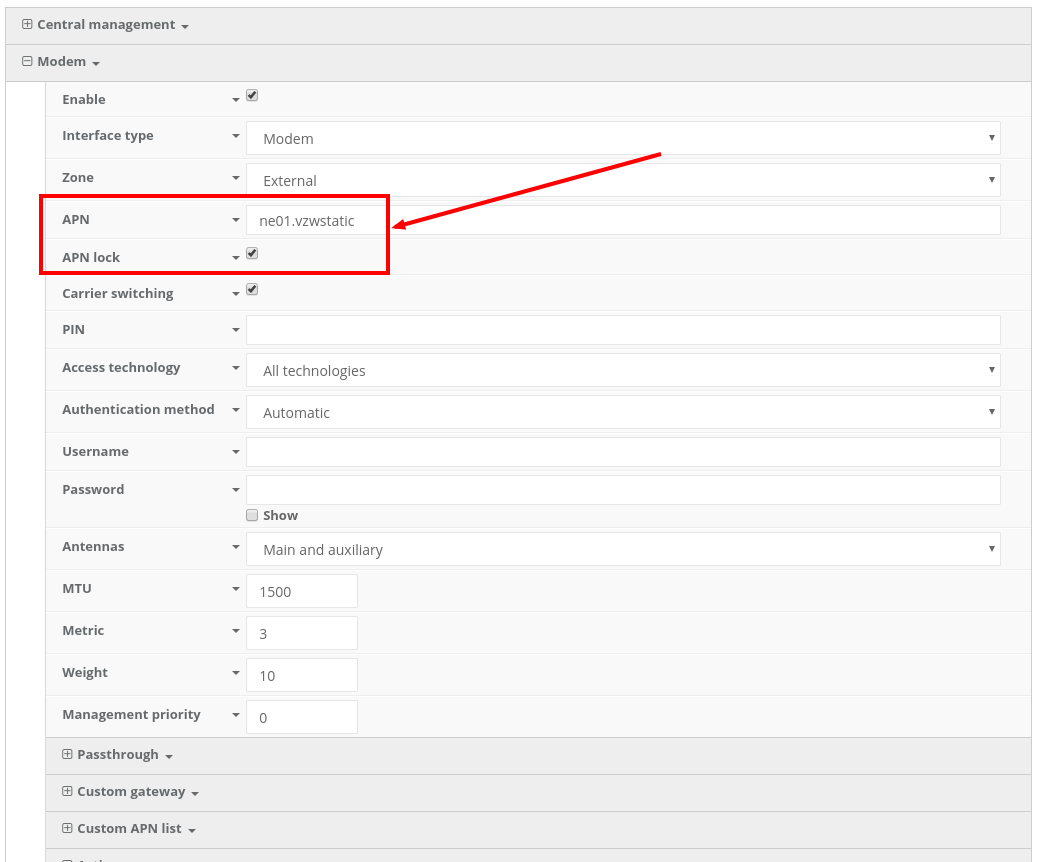Check Show to reveal the password

coord(252,515)
